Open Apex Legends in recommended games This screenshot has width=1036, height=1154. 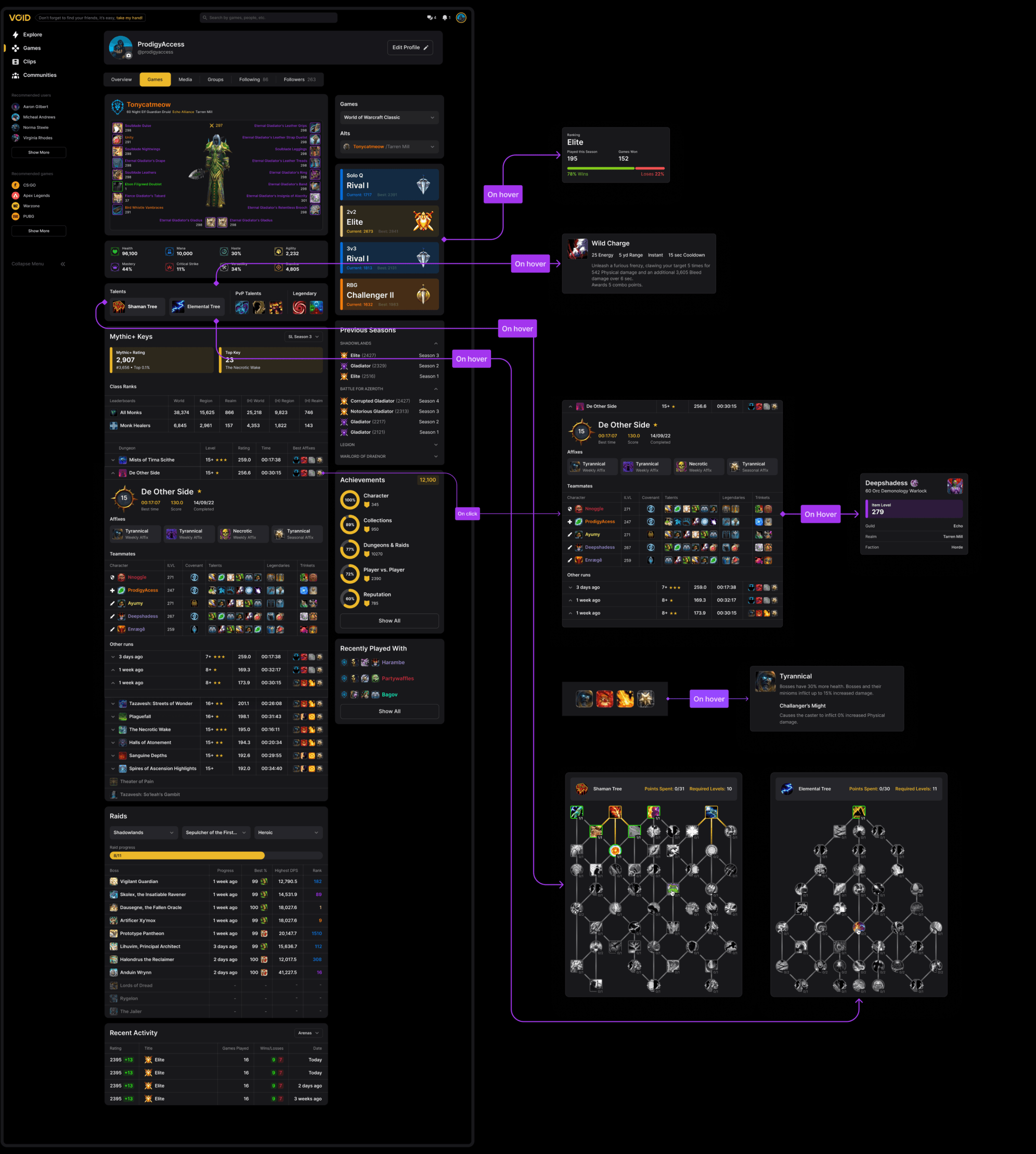click(31, 195)
